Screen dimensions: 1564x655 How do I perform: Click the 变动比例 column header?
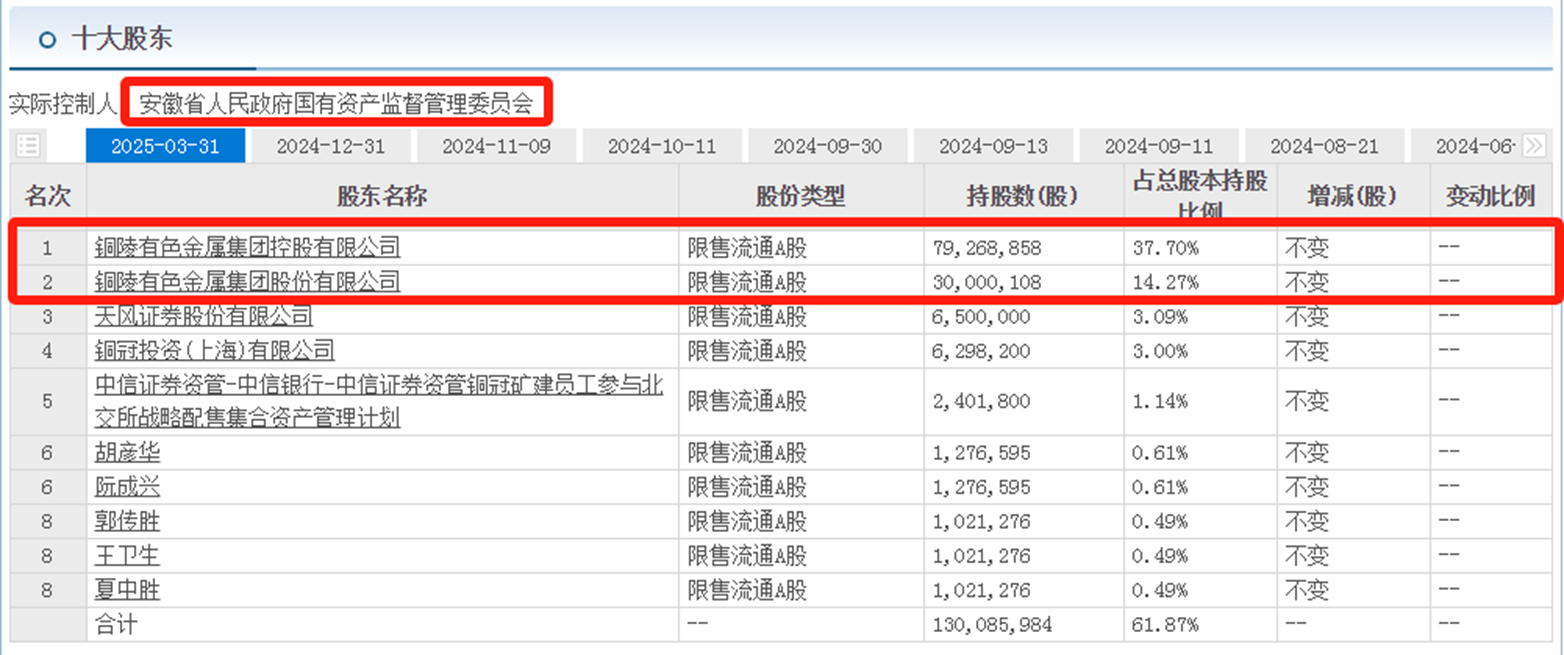(x=1490, y=196)
